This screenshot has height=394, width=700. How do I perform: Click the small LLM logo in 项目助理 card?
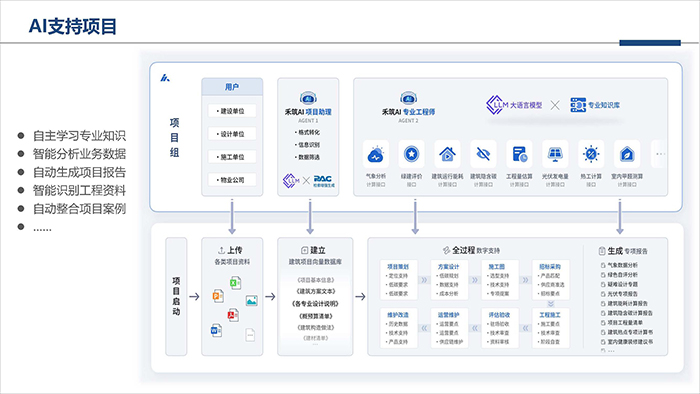(291, 181)
